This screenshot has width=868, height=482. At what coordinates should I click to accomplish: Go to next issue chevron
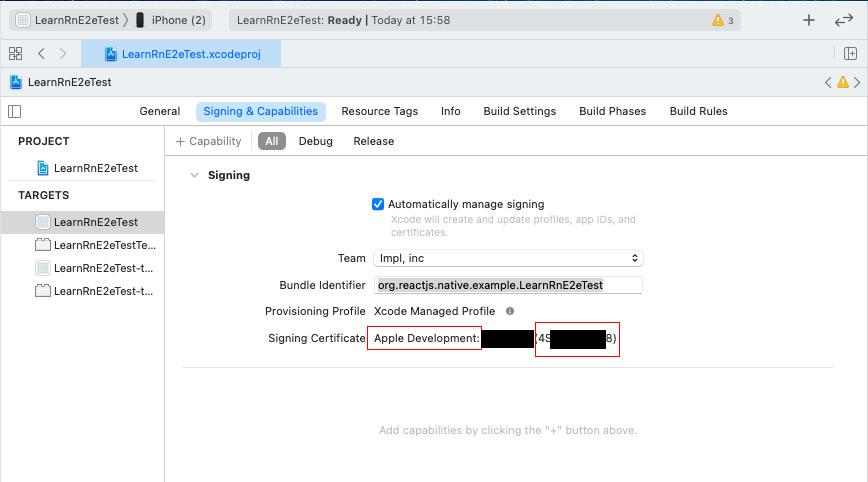point(857,82)
